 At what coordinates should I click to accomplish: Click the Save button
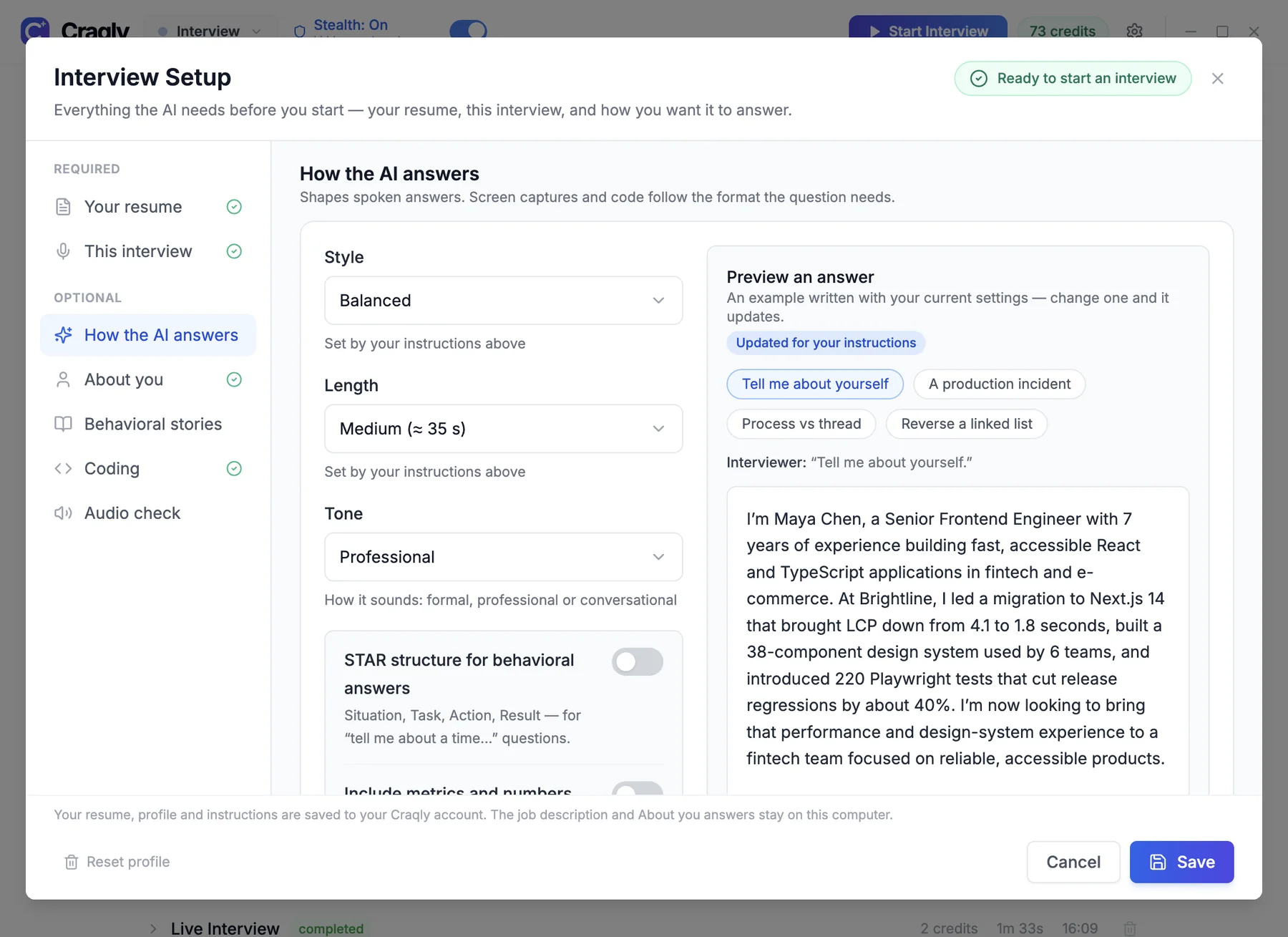pos(1182,862)
